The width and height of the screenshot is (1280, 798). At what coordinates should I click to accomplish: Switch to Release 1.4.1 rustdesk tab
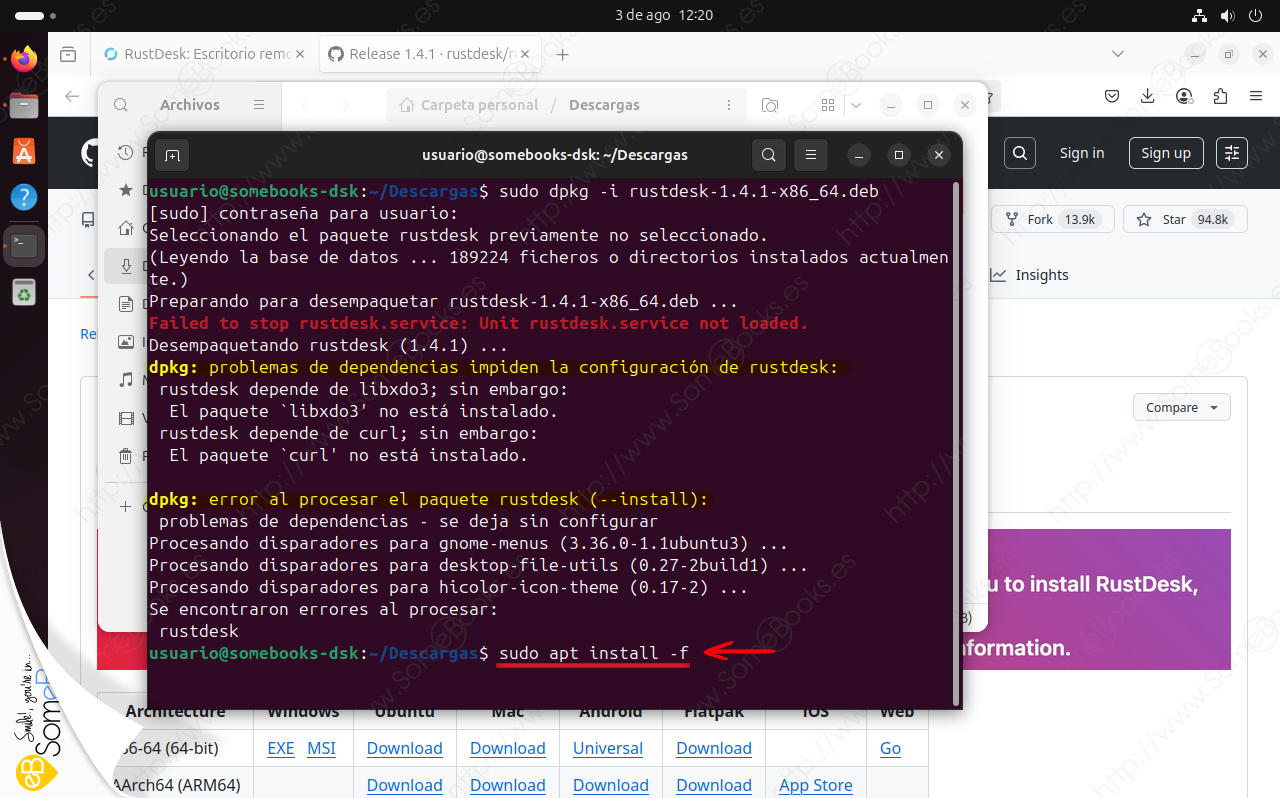point(432,54)
